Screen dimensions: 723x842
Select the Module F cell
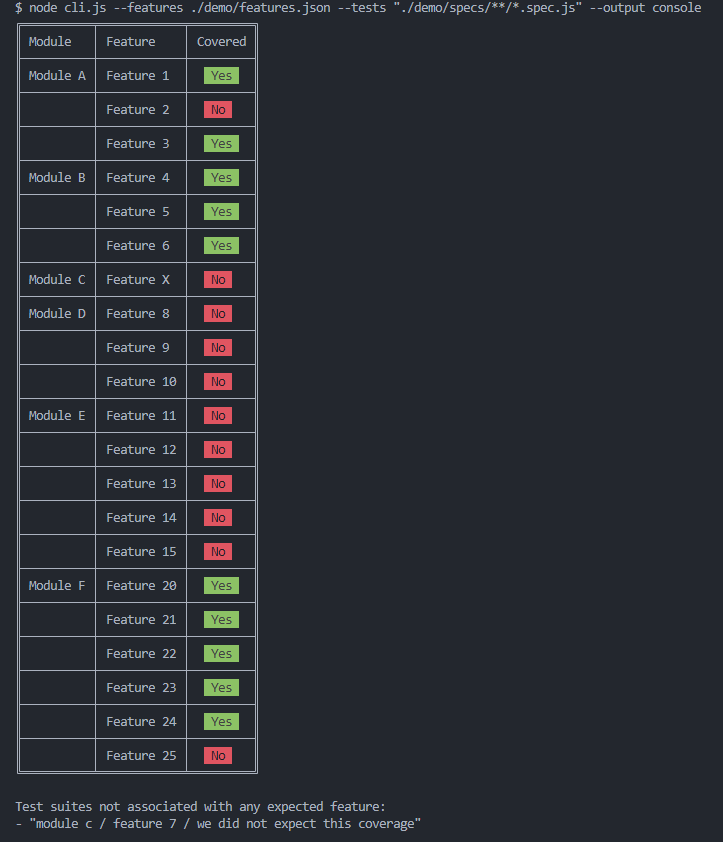(x=57, y=586)
